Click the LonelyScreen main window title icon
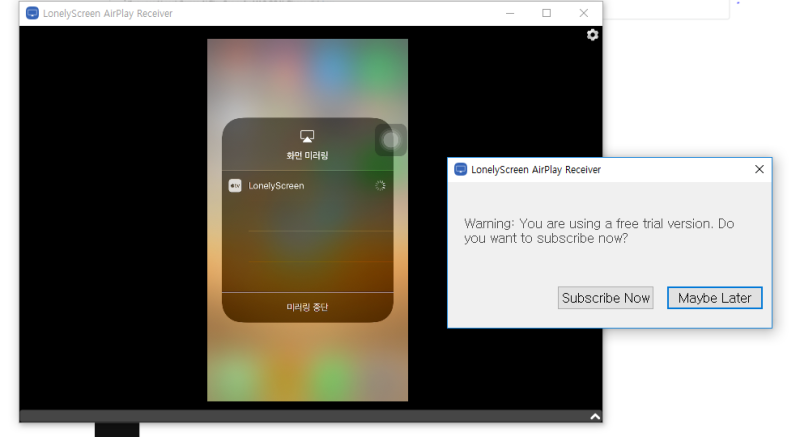Viewport: 800px width, 437px height. (x=32, y=13)
